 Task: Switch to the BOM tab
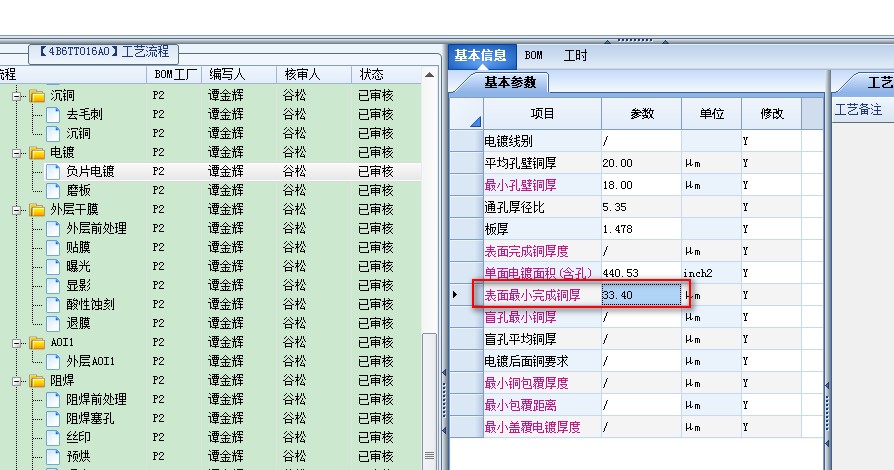533,55
